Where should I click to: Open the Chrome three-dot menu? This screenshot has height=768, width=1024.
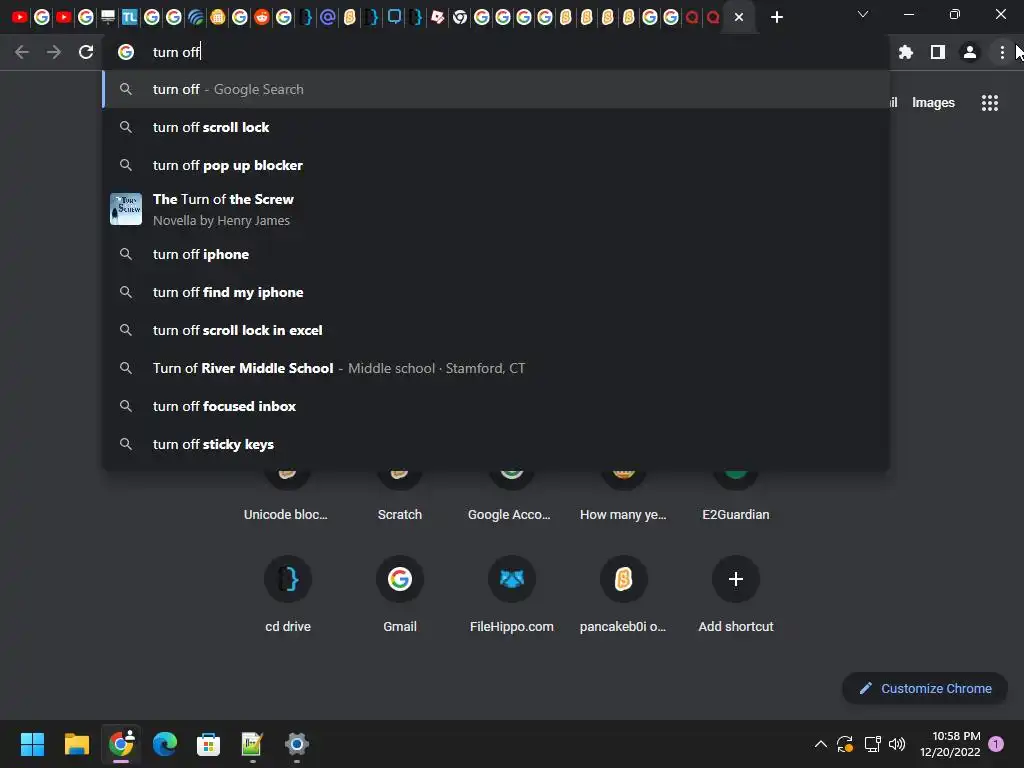click(1002, 52)
